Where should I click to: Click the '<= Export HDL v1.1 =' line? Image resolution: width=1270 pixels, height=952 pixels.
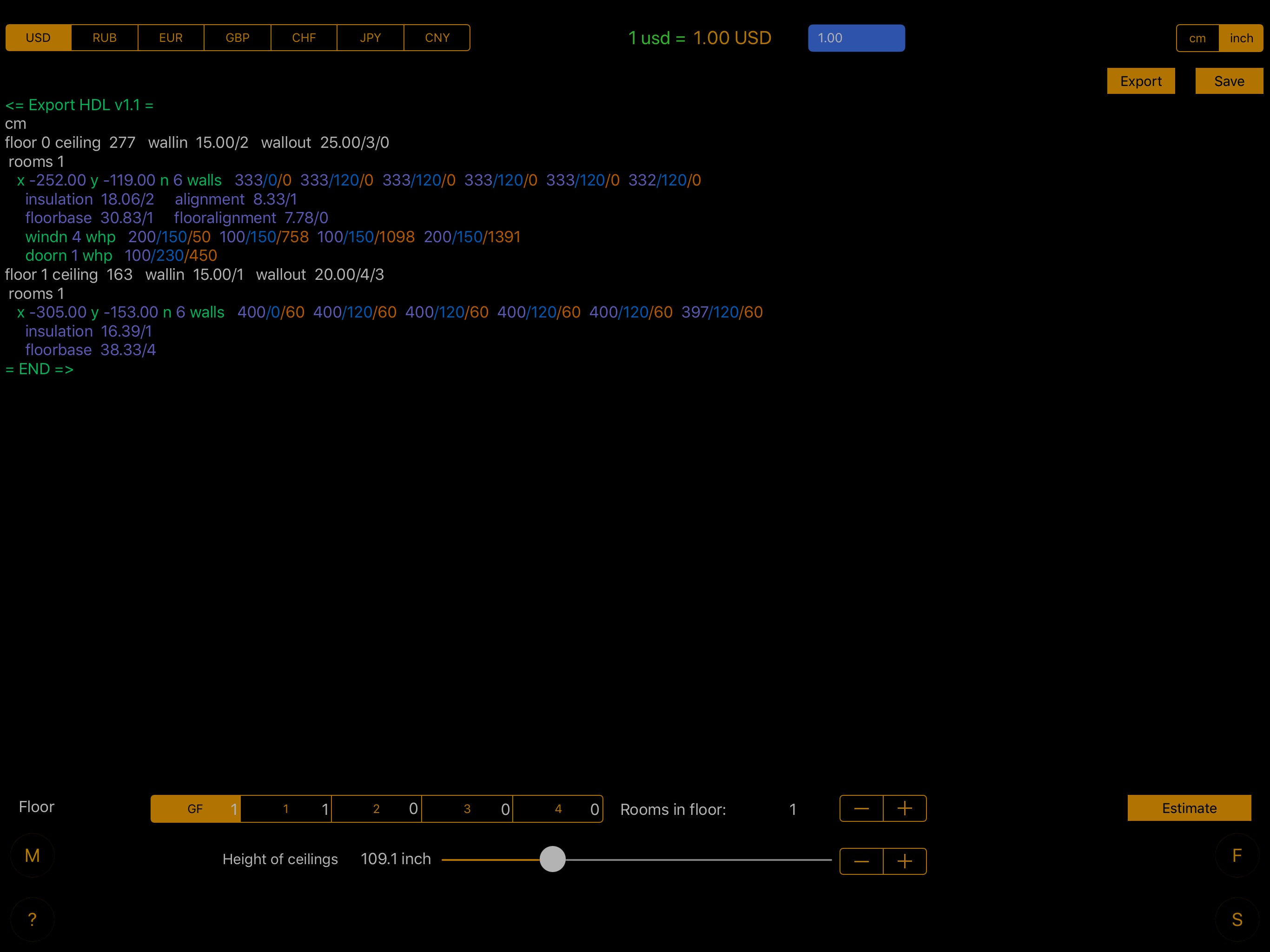pos(79,105)
